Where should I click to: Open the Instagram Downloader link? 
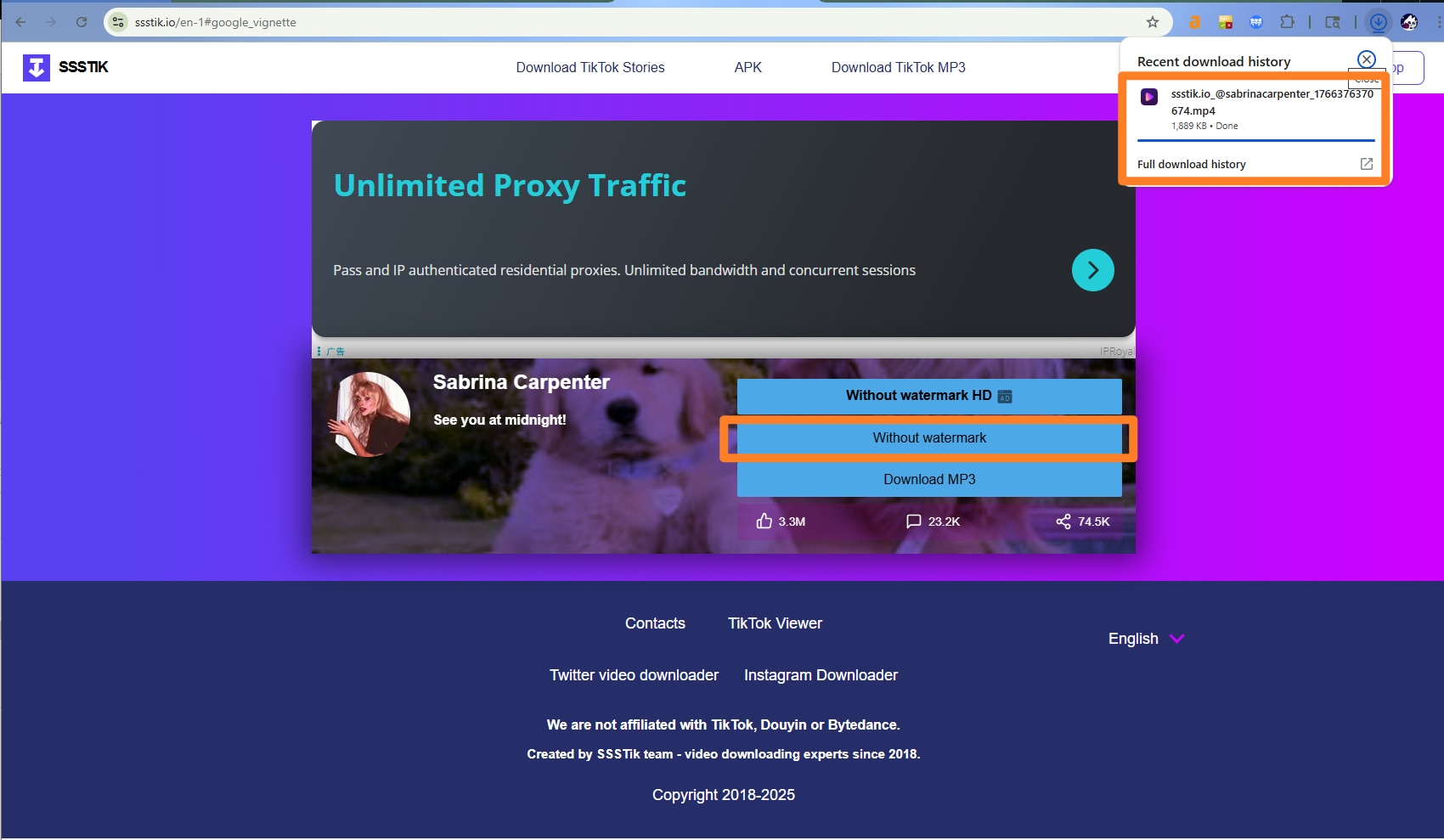pyautogui.click(x=820, y=674)
